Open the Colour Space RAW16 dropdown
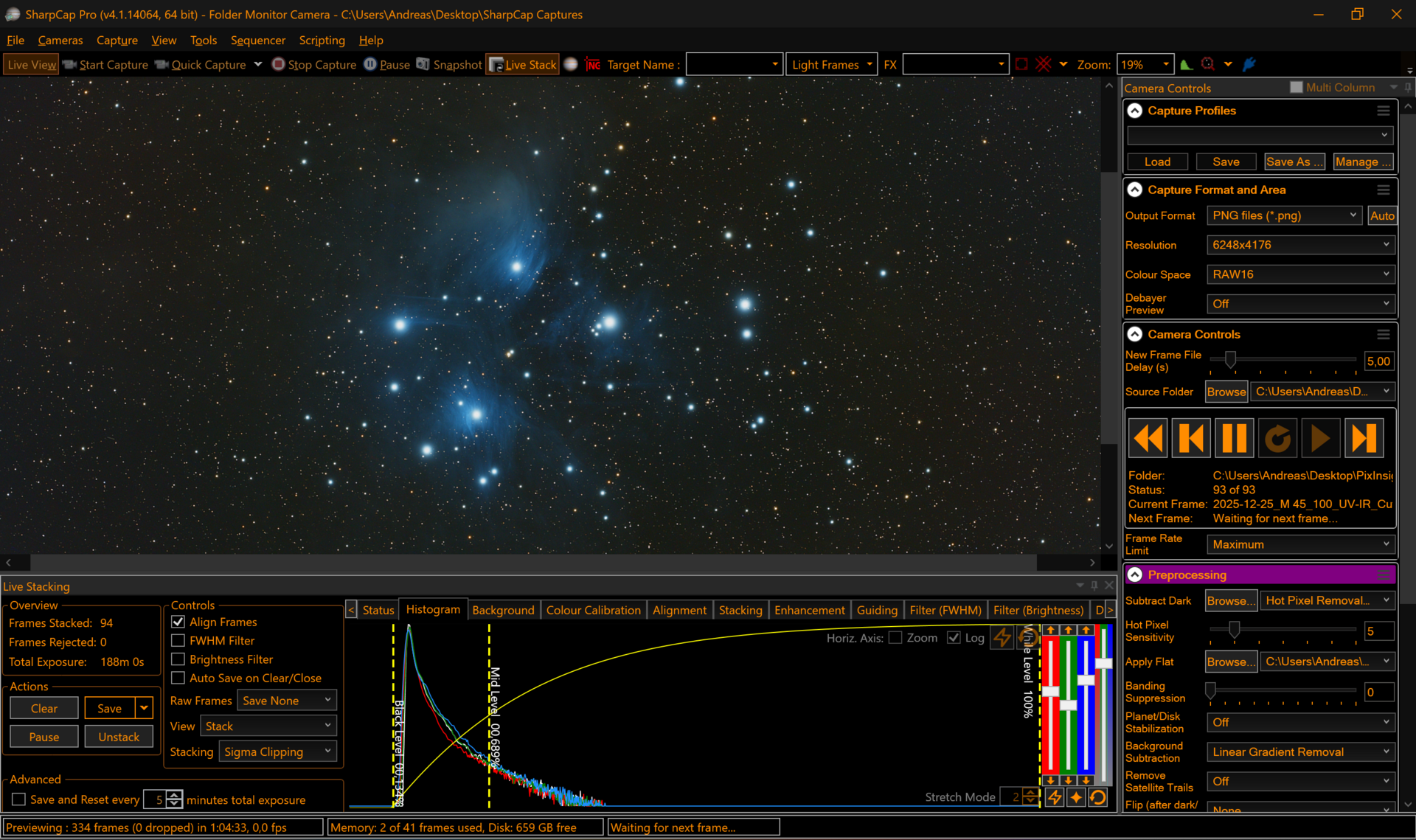 [1301, 274]
